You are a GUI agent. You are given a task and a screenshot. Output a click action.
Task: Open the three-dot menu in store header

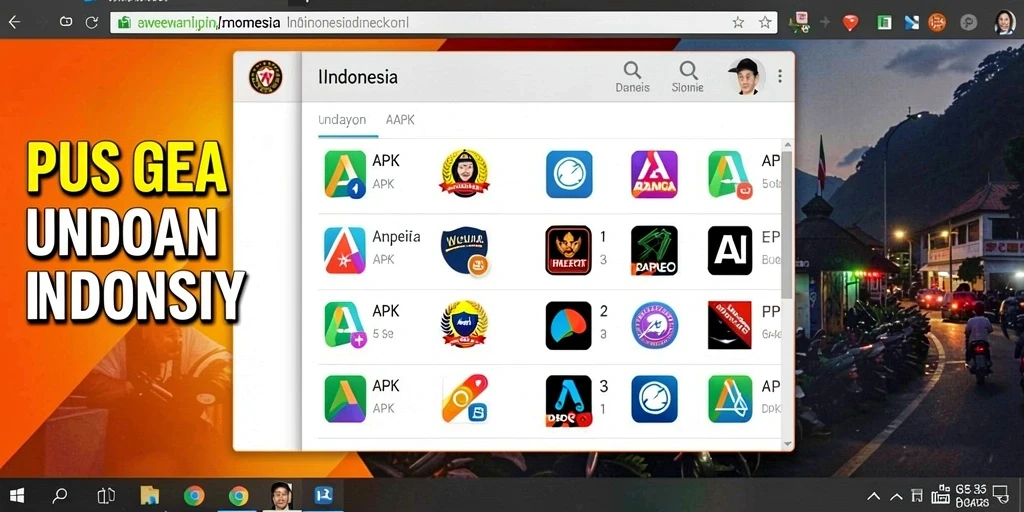click(x=780, y=76)
